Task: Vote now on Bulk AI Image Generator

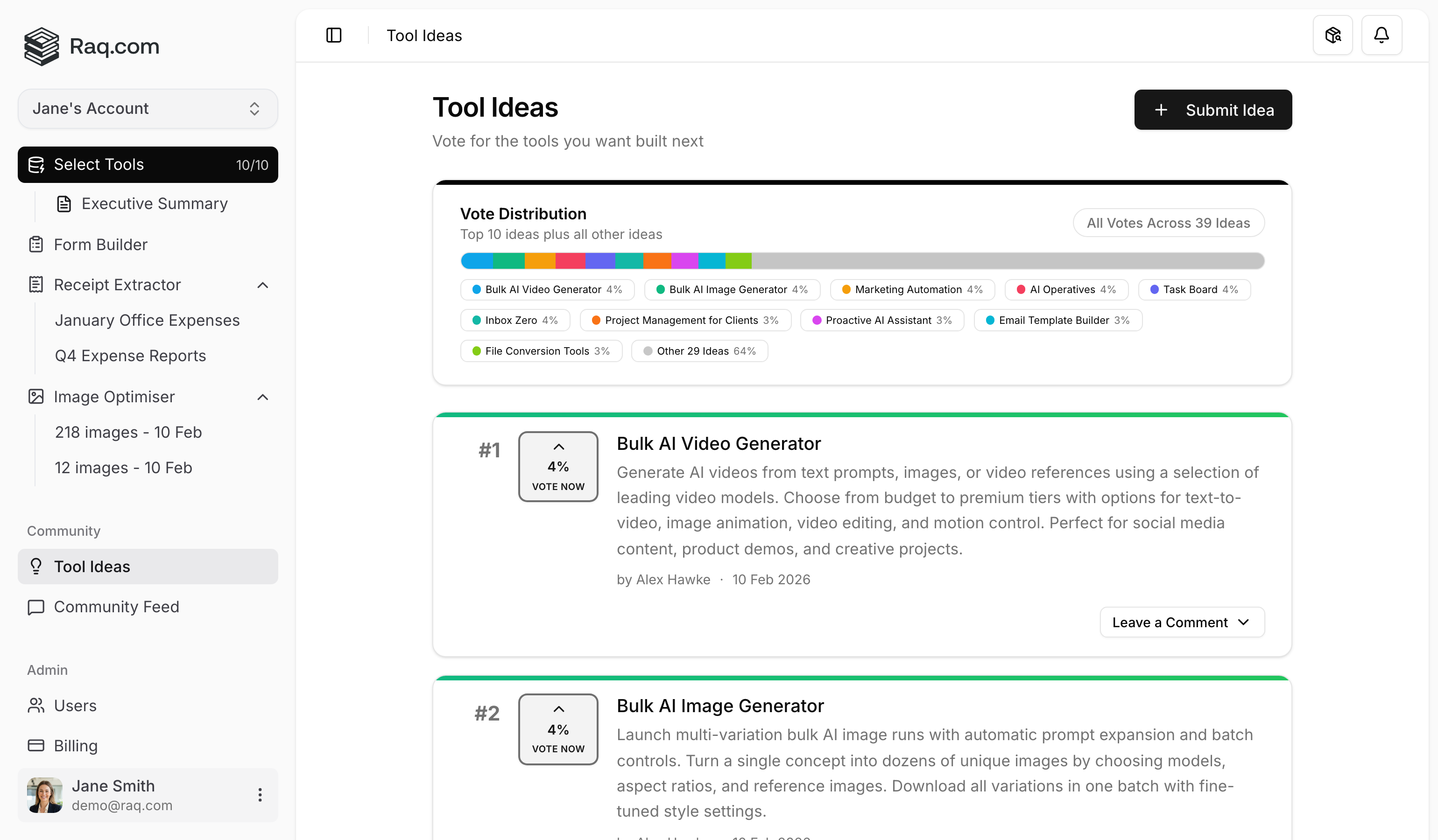Action: (557, 729)
